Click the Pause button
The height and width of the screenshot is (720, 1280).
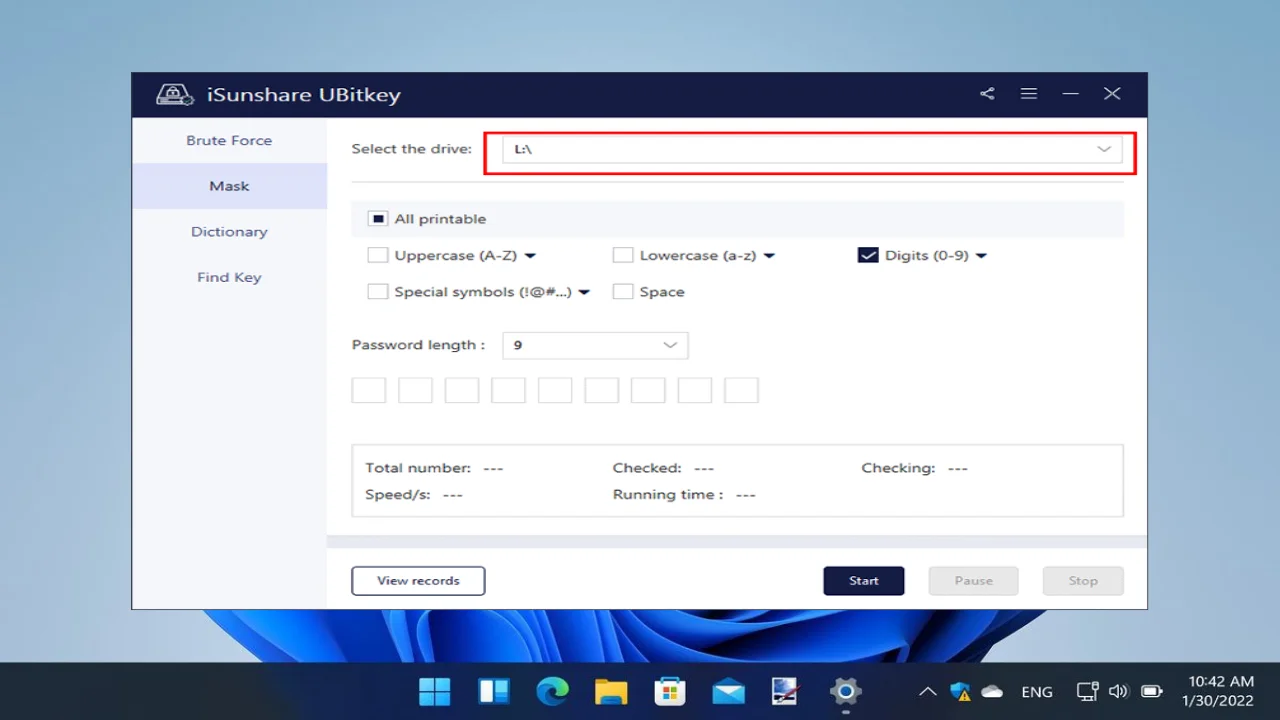tap(973, 581)
